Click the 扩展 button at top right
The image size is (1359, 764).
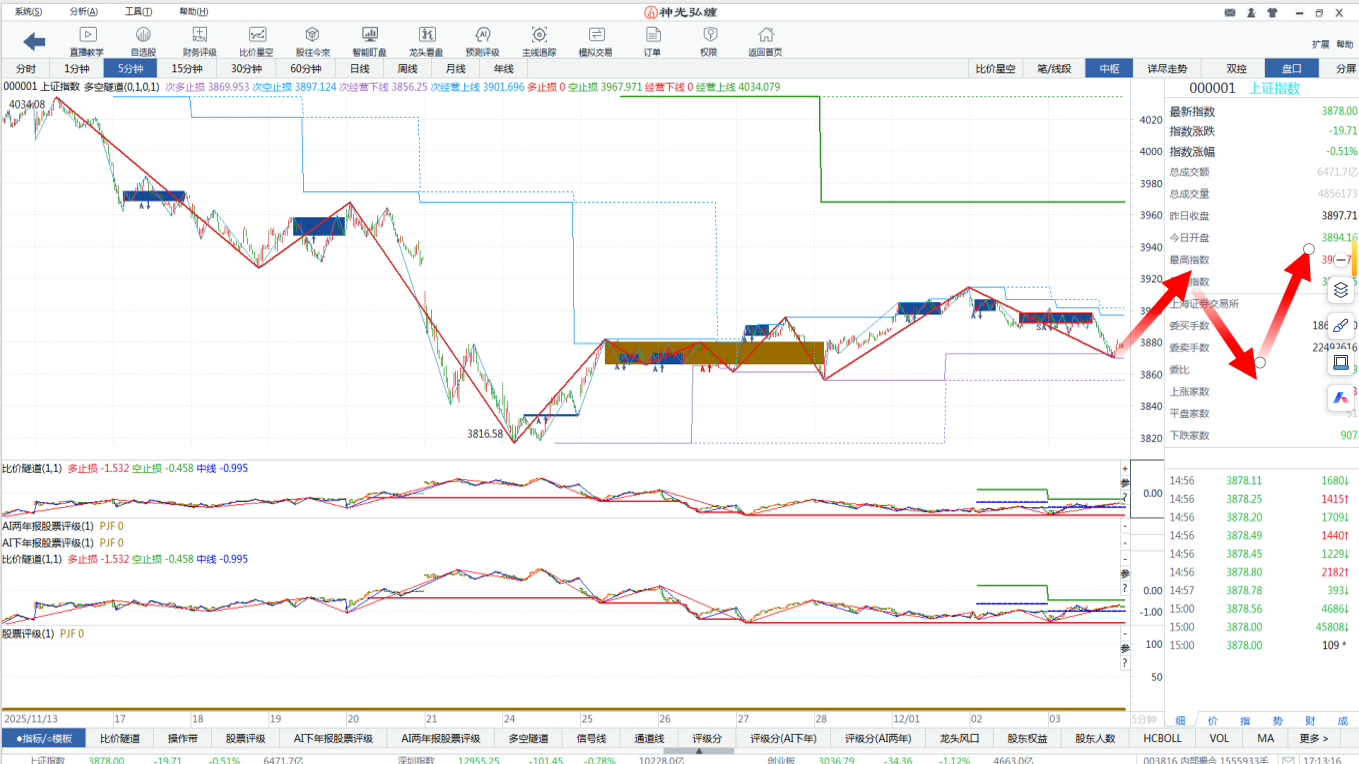[x=1320, y=44]
